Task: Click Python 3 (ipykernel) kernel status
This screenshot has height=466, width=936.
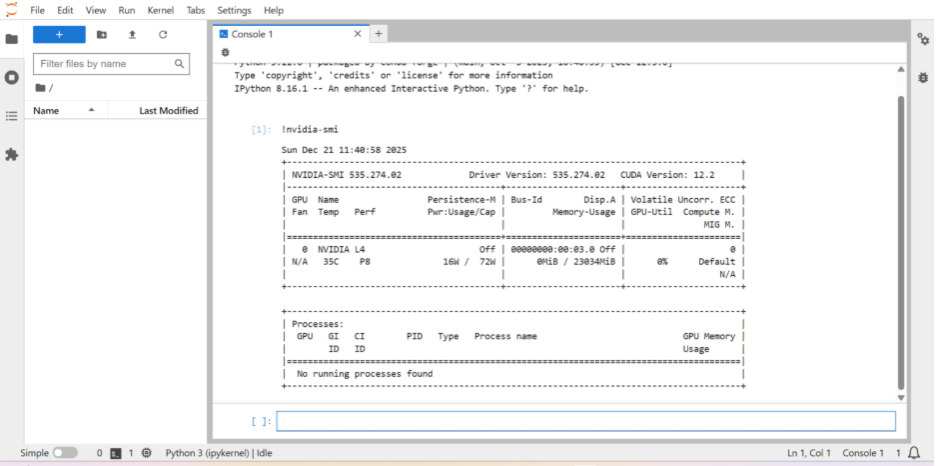Action: 218,453
